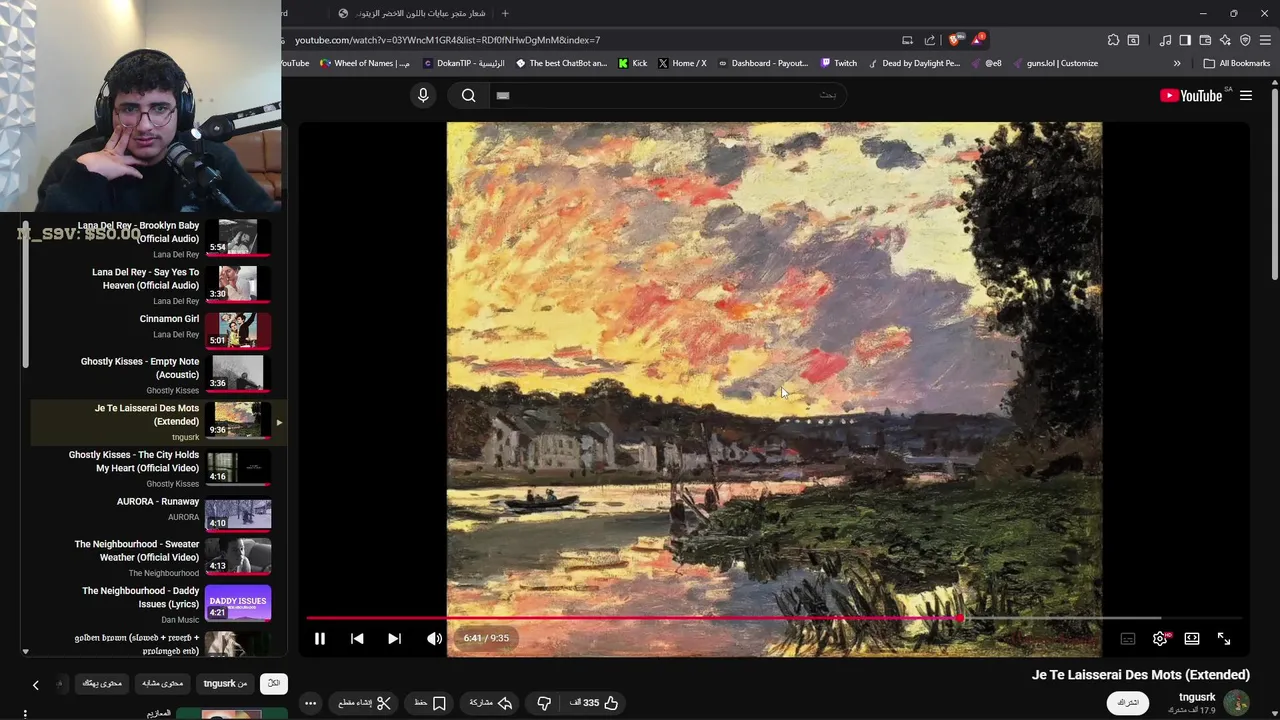Save the video with the bookmark button
This screenshot has height=720, width=1280.
coord(431,703)
